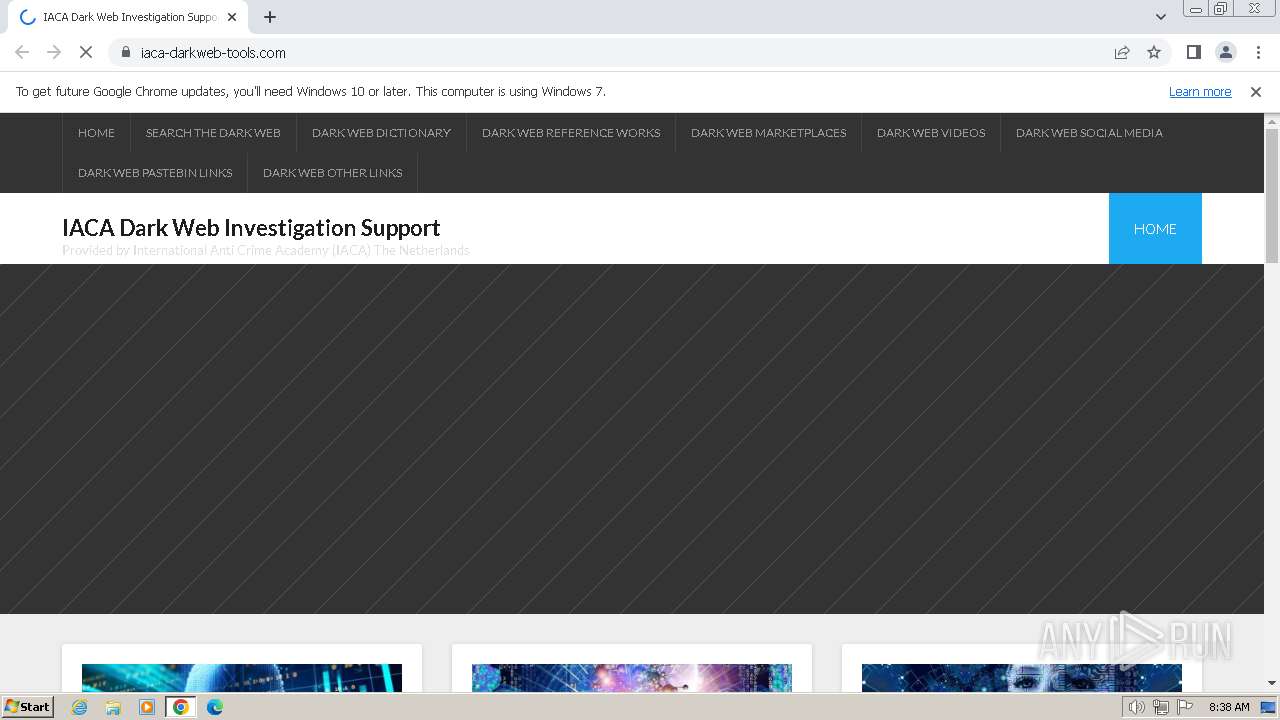View site information via the padlock icon

pyautogui.click(x=126, y=52)
